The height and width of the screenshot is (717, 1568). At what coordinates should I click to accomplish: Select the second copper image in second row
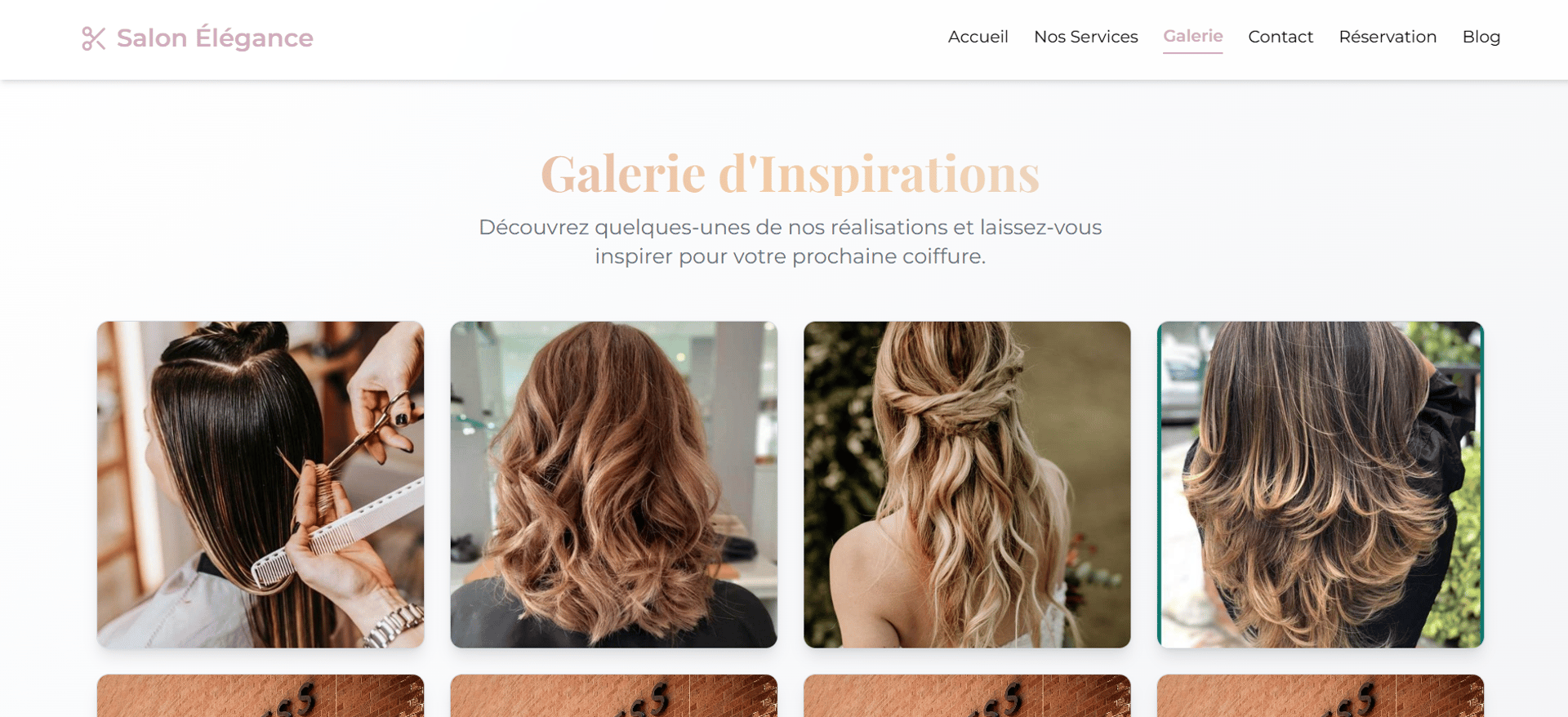tap(613, 696)
